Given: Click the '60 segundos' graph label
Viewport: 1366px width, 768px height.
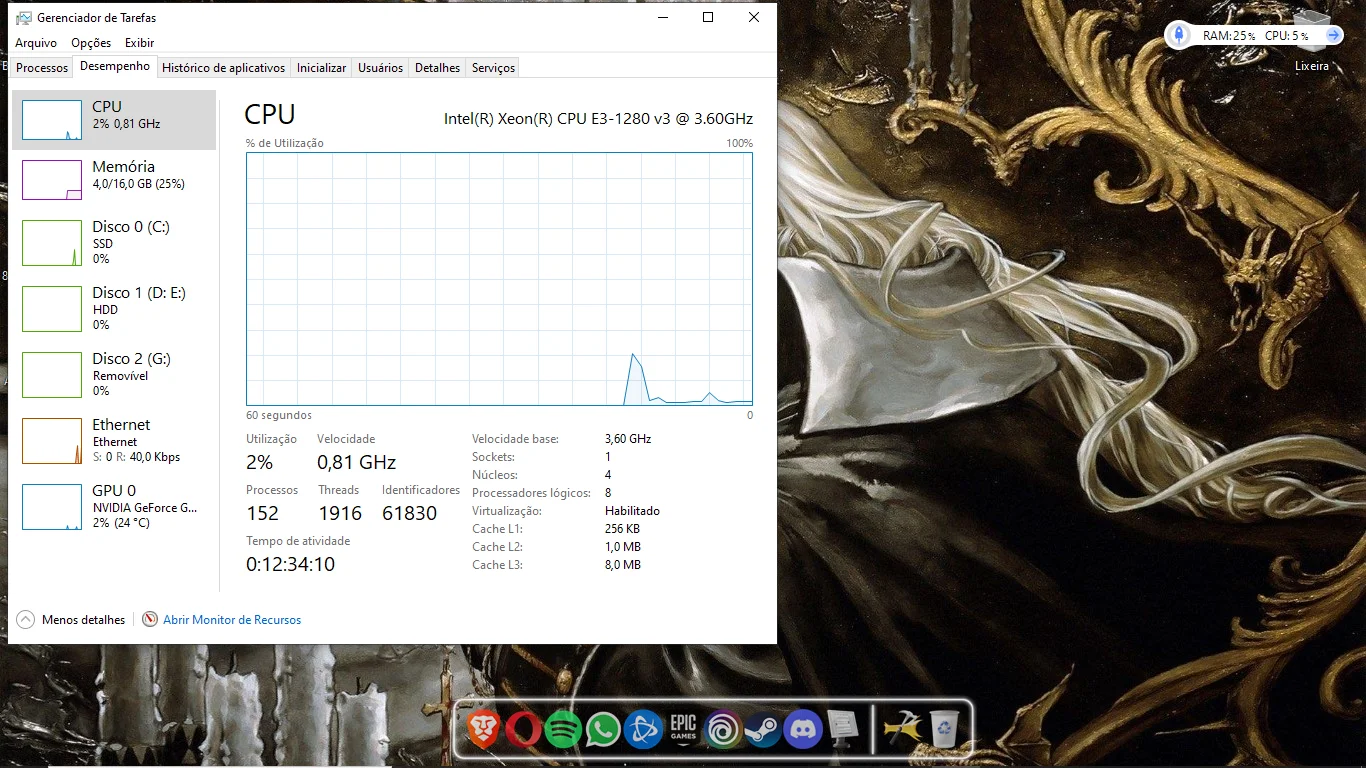Looking at the screenshot, I should [x=279, y=415].
